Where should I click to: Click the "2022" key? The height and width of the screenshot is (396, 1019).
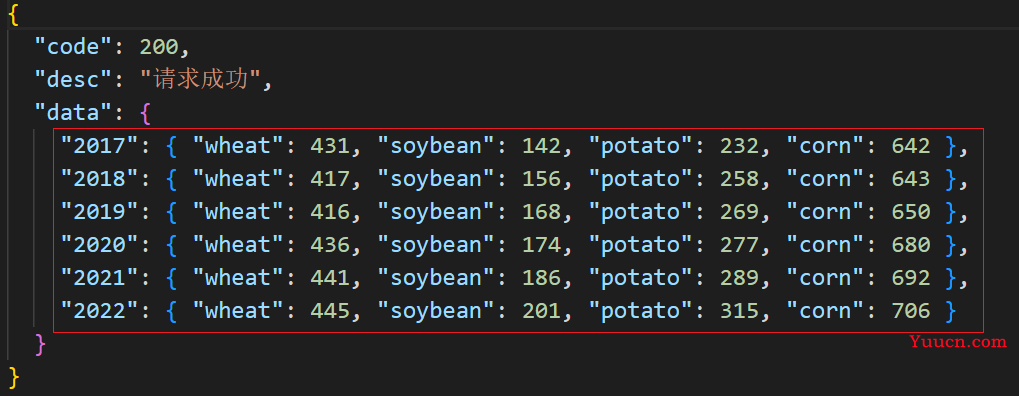click(99, 311)
